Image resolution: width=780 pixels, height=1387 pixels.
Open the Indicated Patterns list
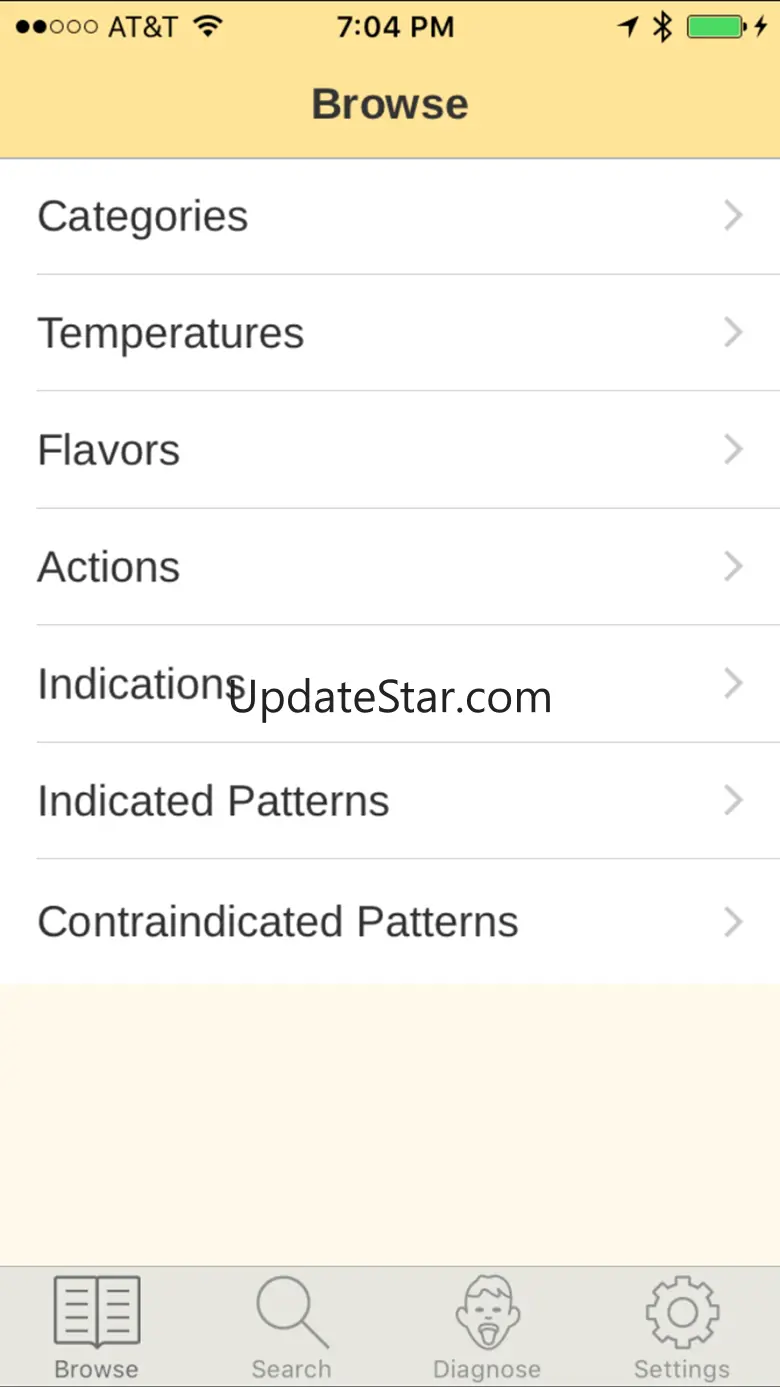point(213,801)
